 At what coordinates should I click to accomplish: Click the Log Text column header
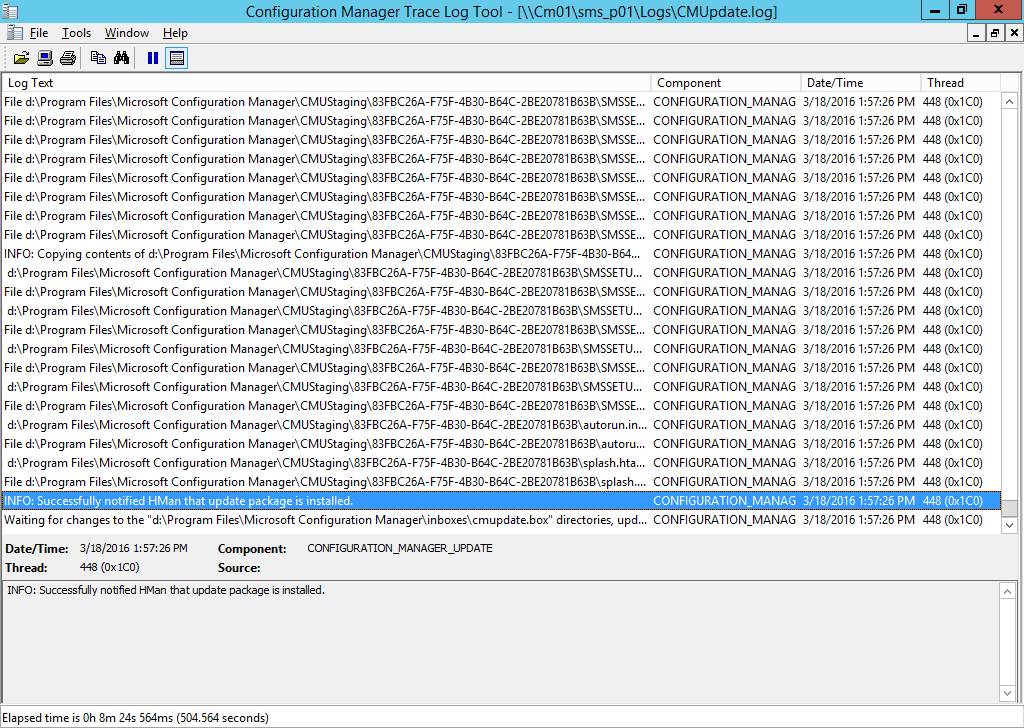[326, 83]
